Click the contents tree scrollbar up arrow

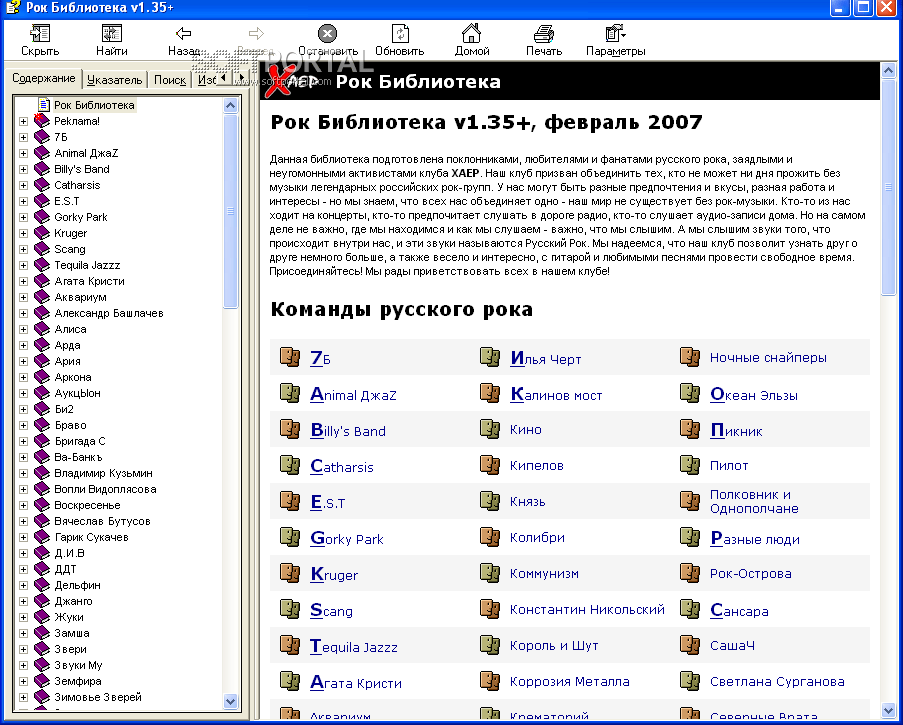230,105
